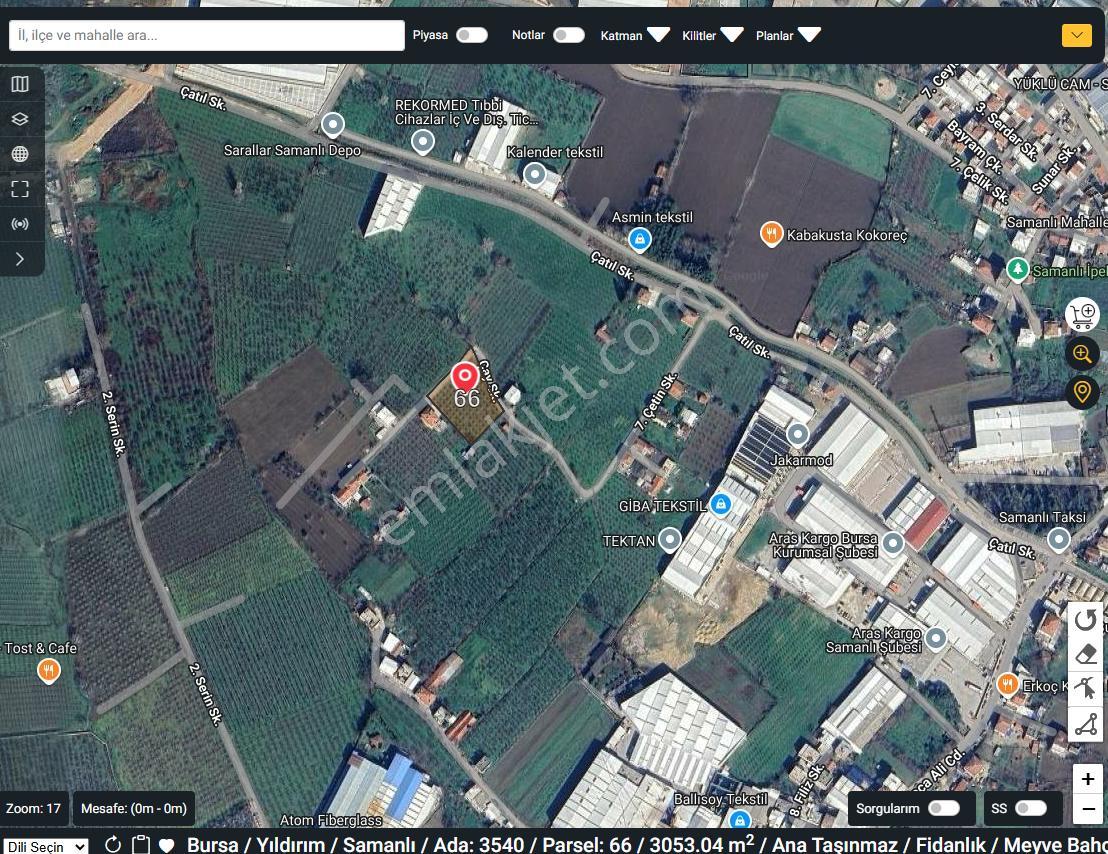
Task: Click the Erkoç restaurant marker
Action: point(1008,684)
